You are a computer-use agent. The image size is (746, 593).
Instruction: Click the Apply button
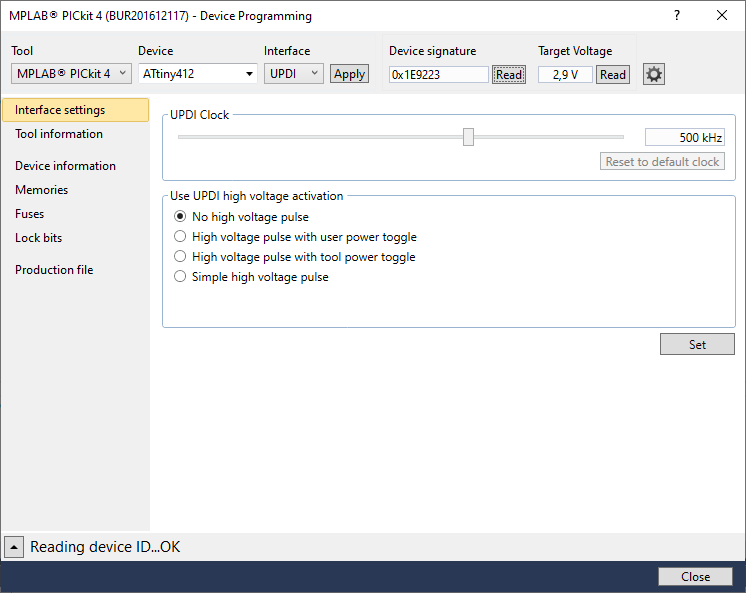click(x=349, y=74)
